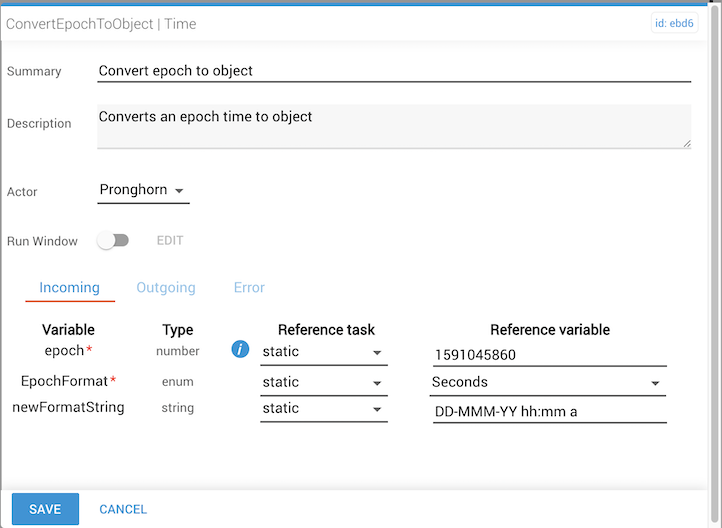
Task: Click the Description text area
Action: click(394, 126)
